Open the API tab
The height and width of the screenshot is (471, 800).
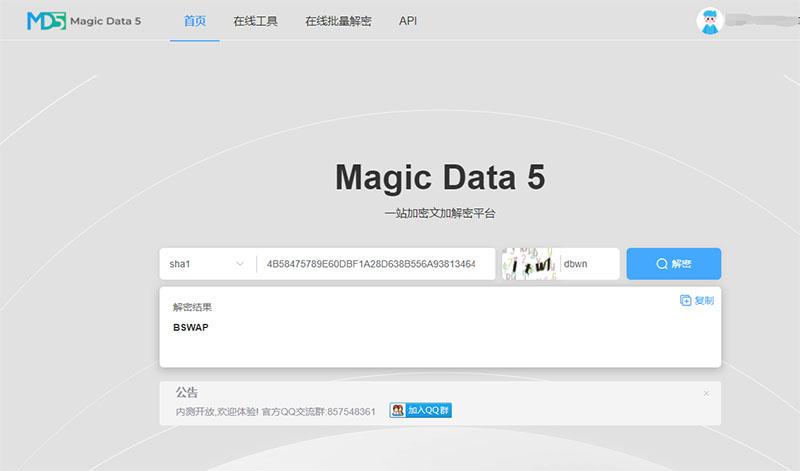tap(408, 21)
